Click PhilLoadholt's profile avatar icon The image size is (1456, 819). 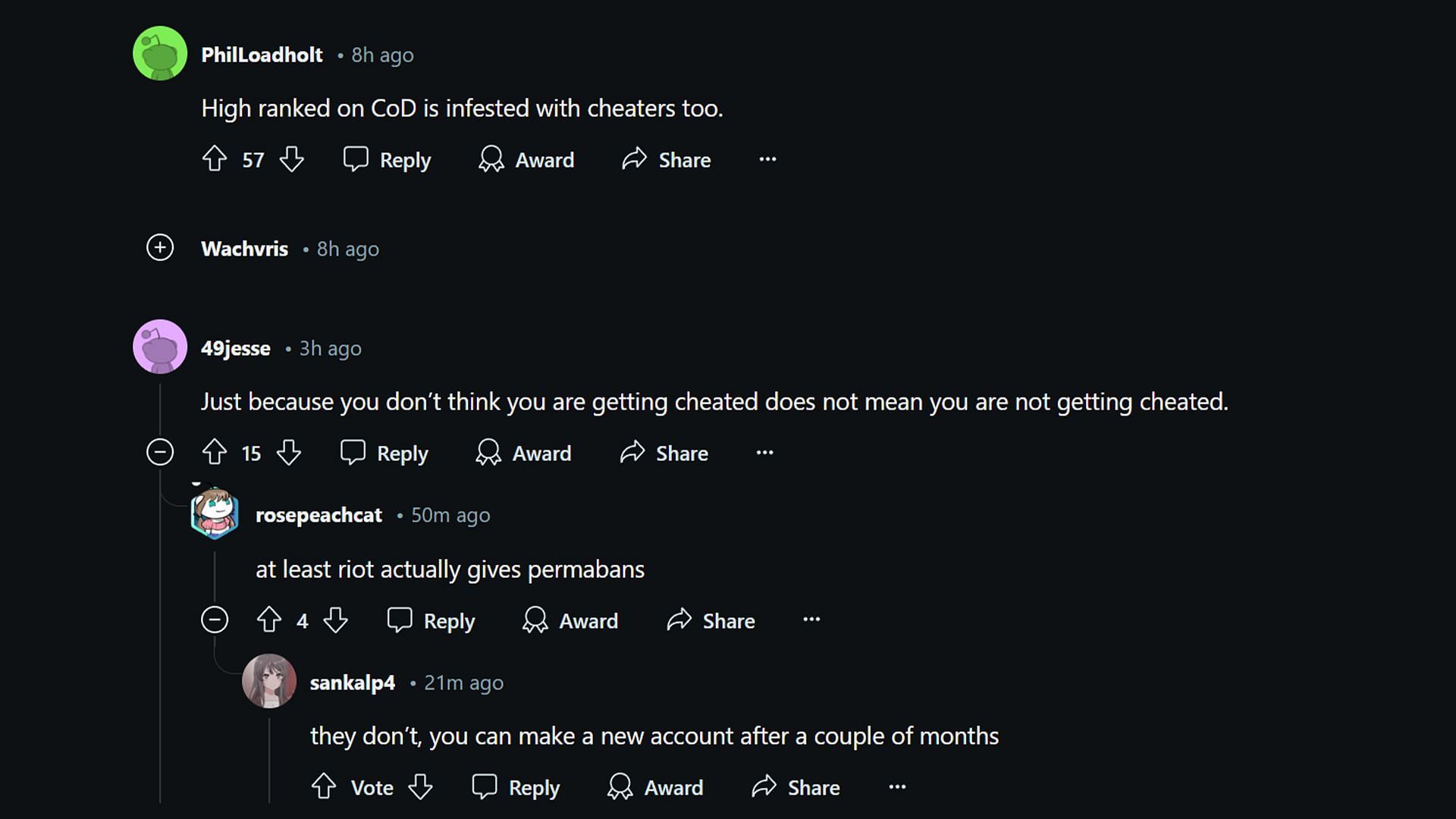160,55
